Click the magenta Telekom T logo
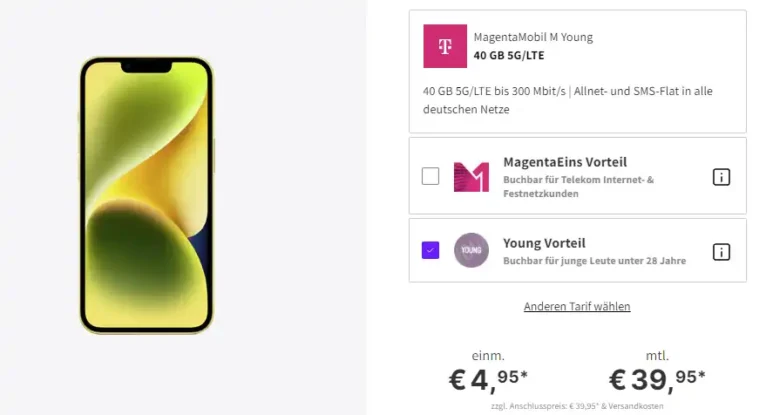The width and height of the screenshot is (766, 415). (x=445, y=46)
